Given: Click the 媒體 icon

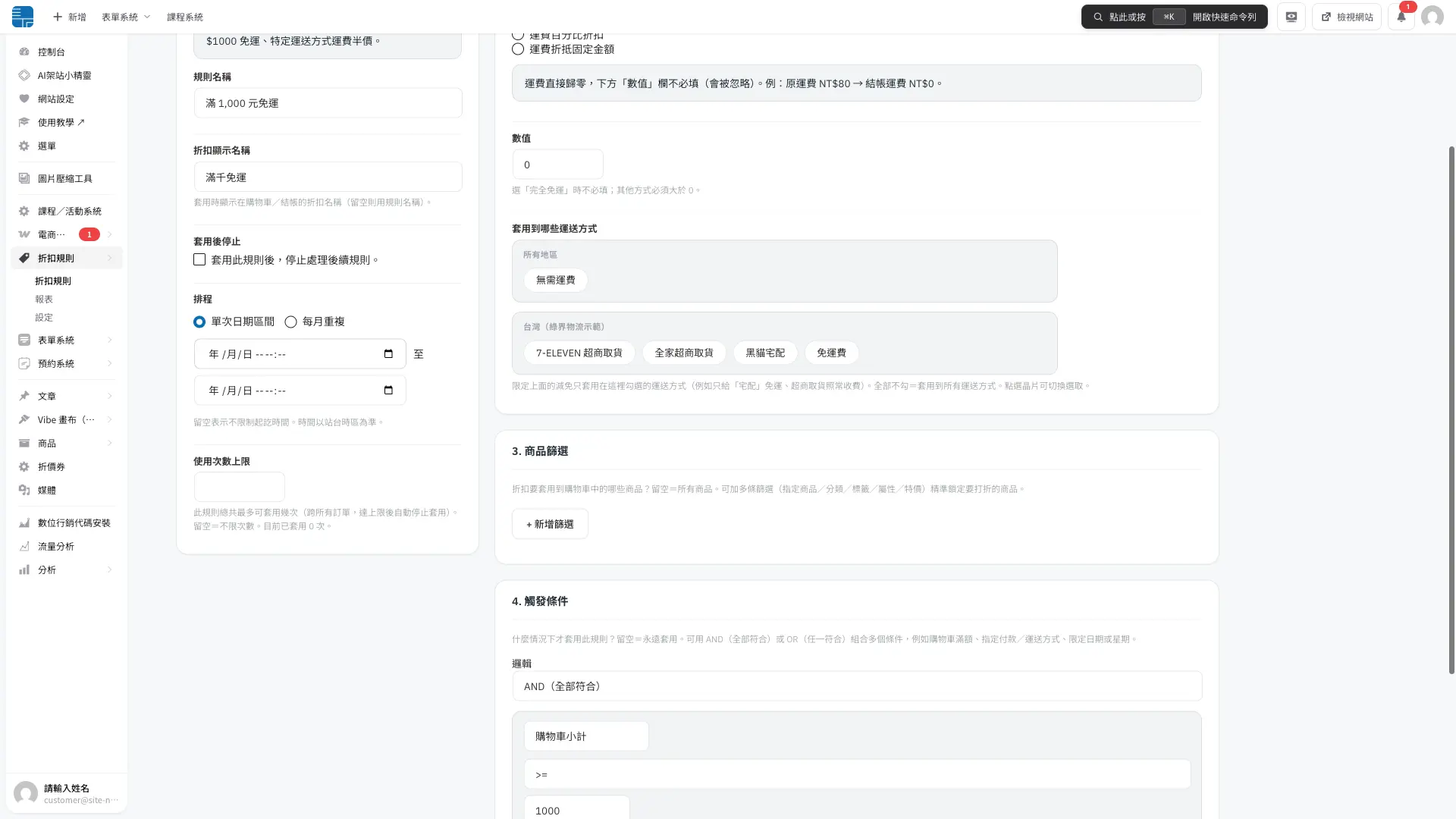Looking at the screenshot, I should point(24,490).
